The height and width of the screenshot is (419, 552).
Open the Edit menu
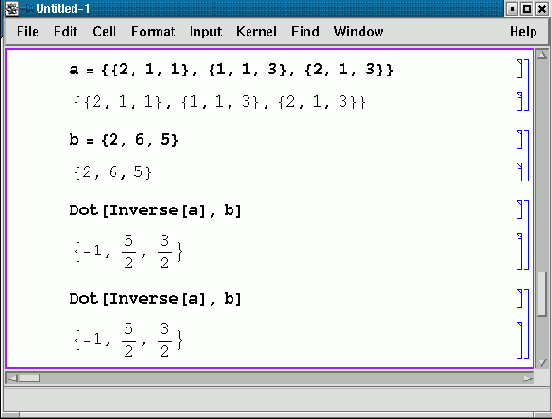click(65, 32)
